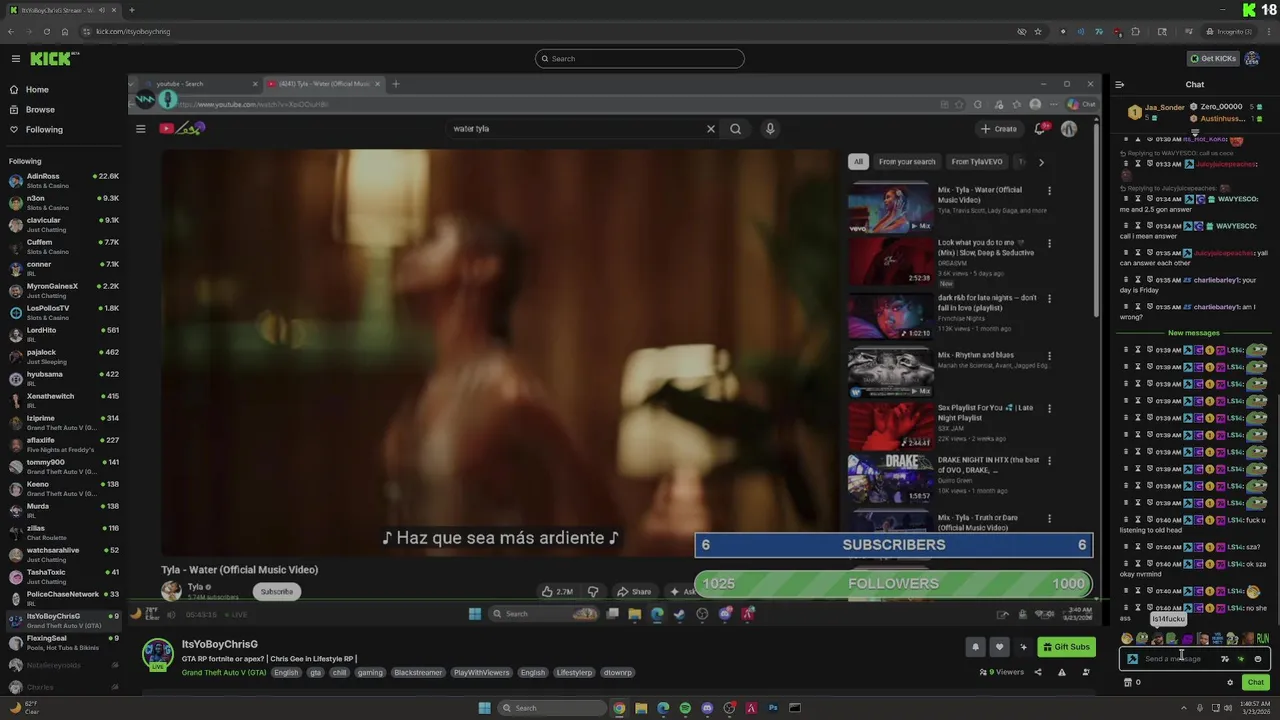Open Spotify from the Windows taskbar
Screen dimensions: 1280x720
tap(685, 708)
